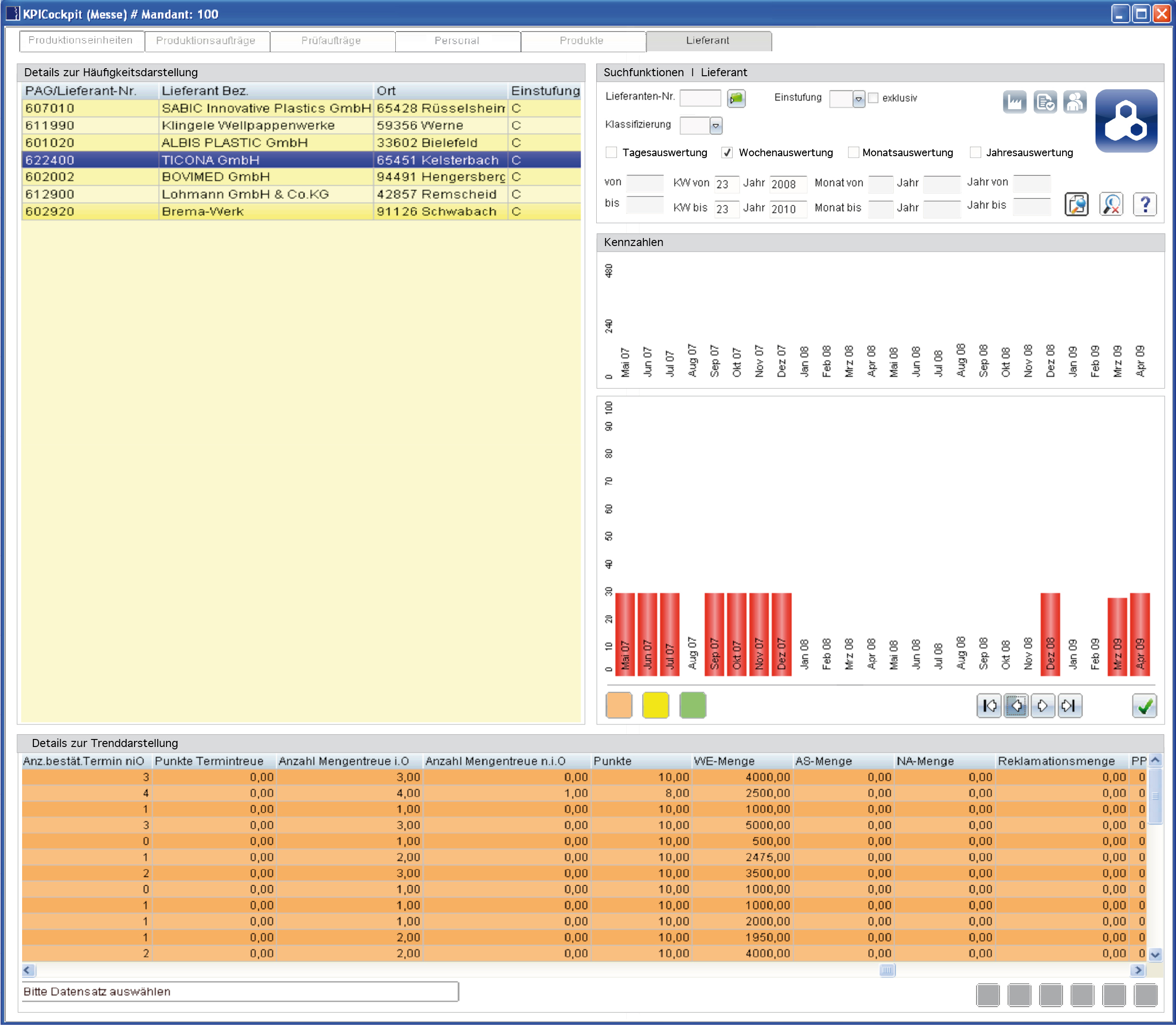Click the Lieferanten-Nr. input field

[700, 98]
